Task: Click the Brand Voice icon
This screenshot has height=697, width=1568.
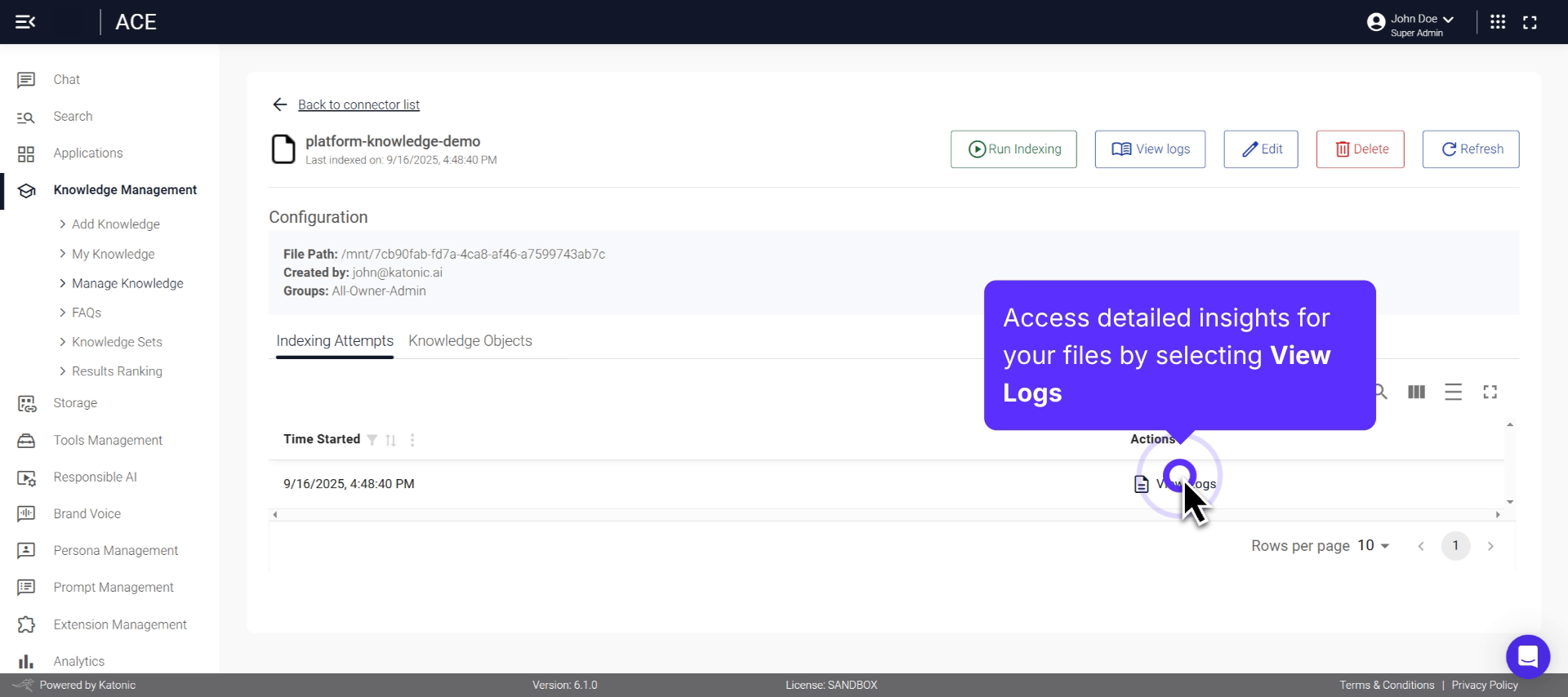Action: click(x=26, y=514)
